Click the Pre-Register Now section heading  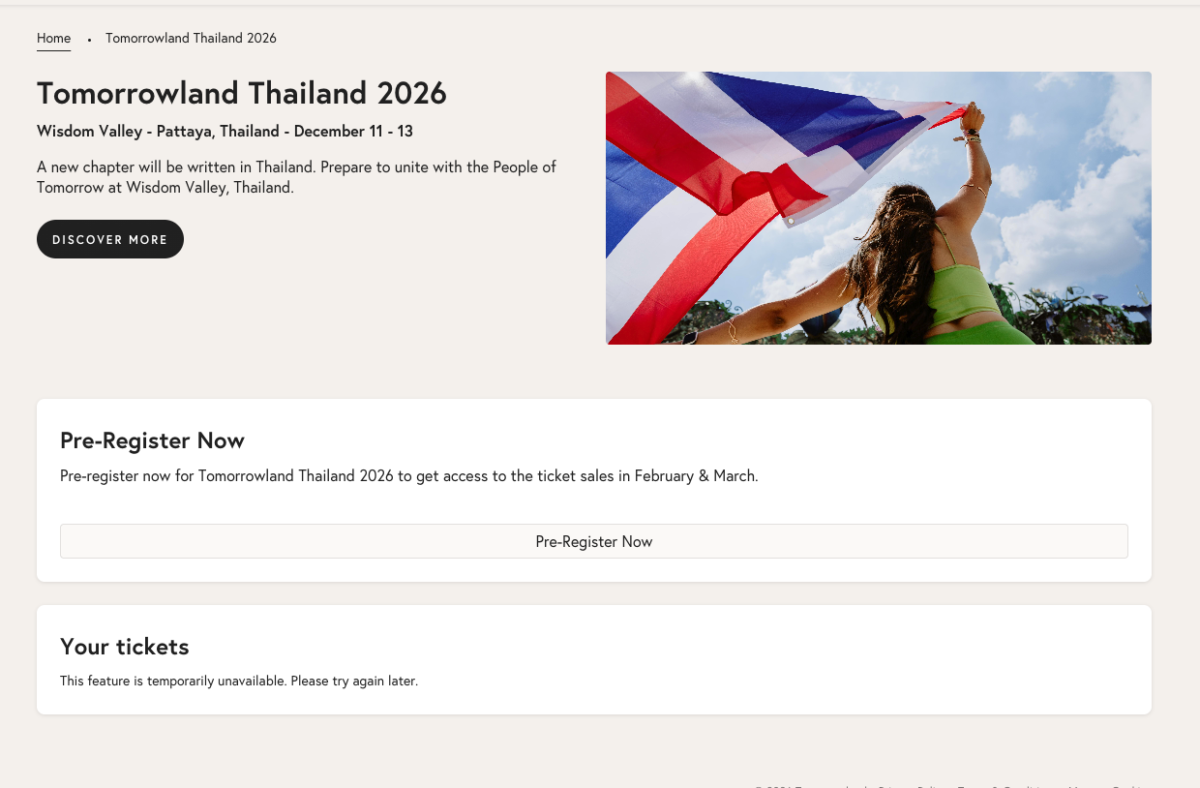click(x=152, y=441)
